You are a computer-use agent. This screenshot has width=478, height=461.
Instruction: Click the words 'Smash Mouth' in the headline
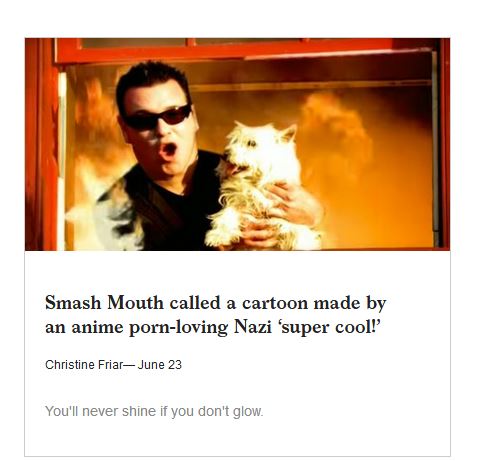point(104,303)
